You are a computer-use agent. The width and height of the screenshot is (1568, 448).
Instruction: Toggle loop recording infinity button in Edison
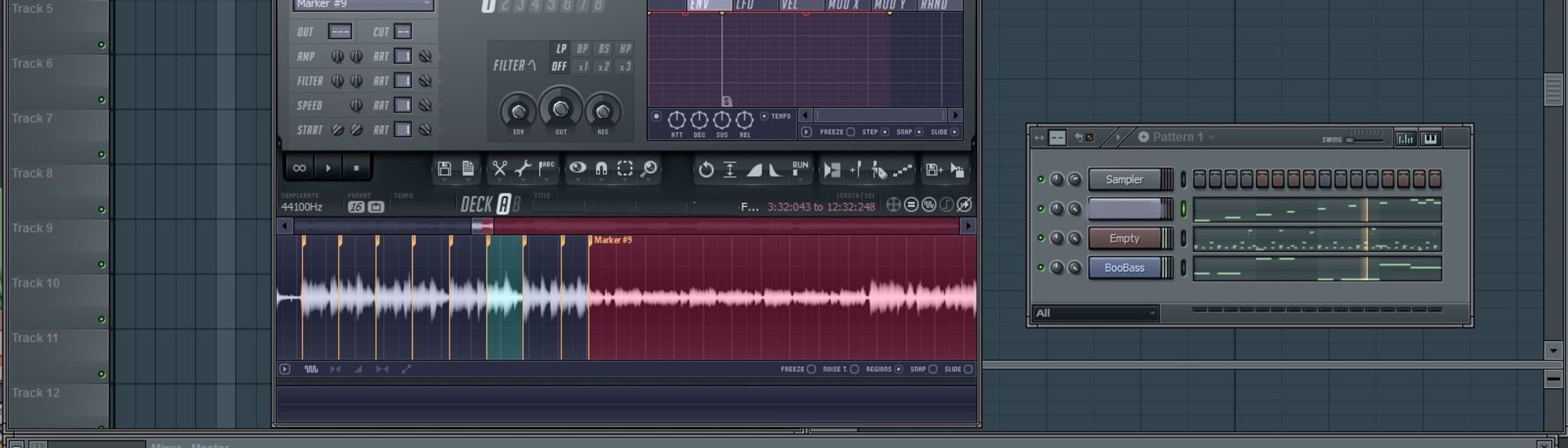(299, 168)
